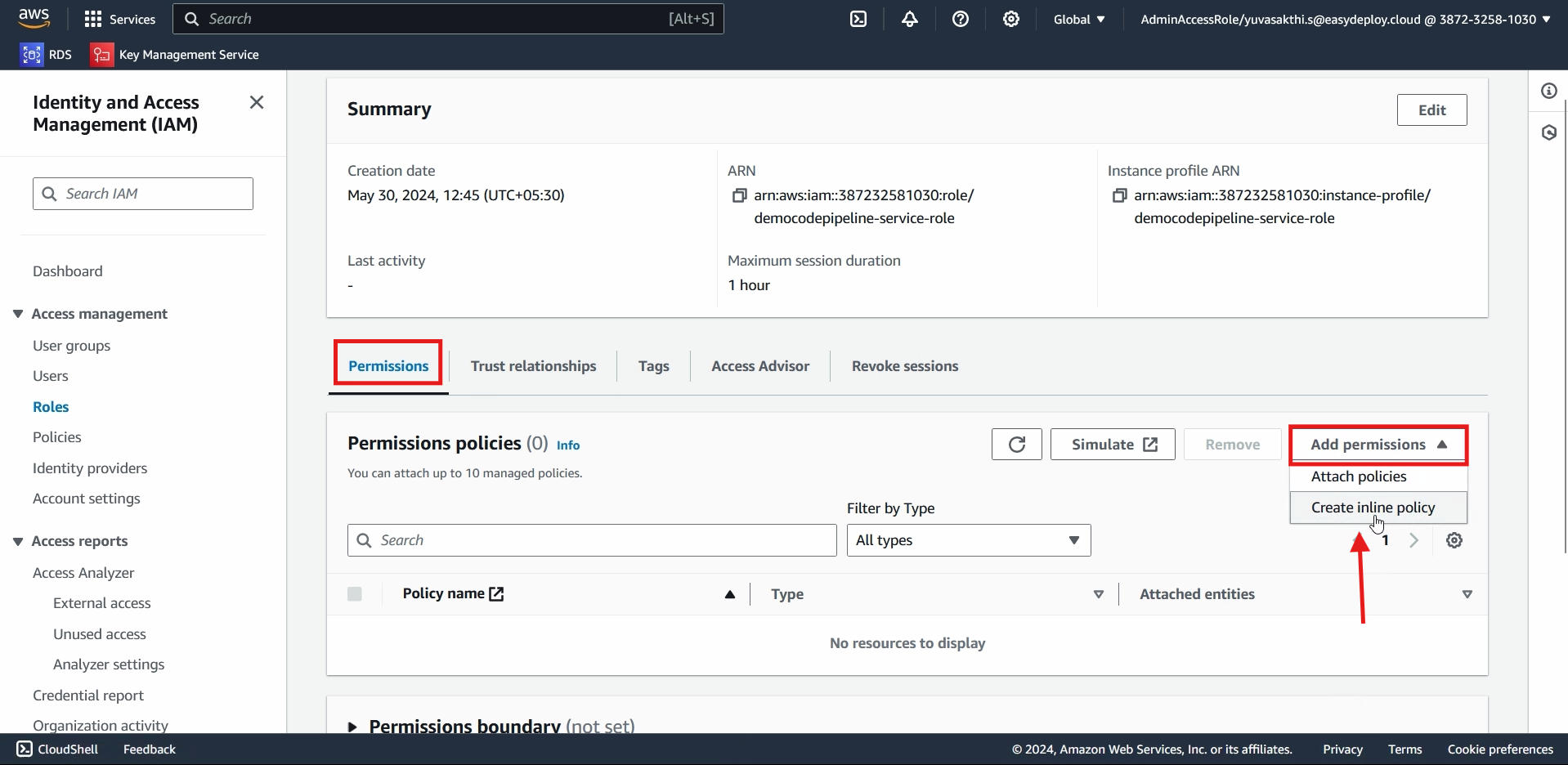Open the notifications bell

(x=910, y=19)
